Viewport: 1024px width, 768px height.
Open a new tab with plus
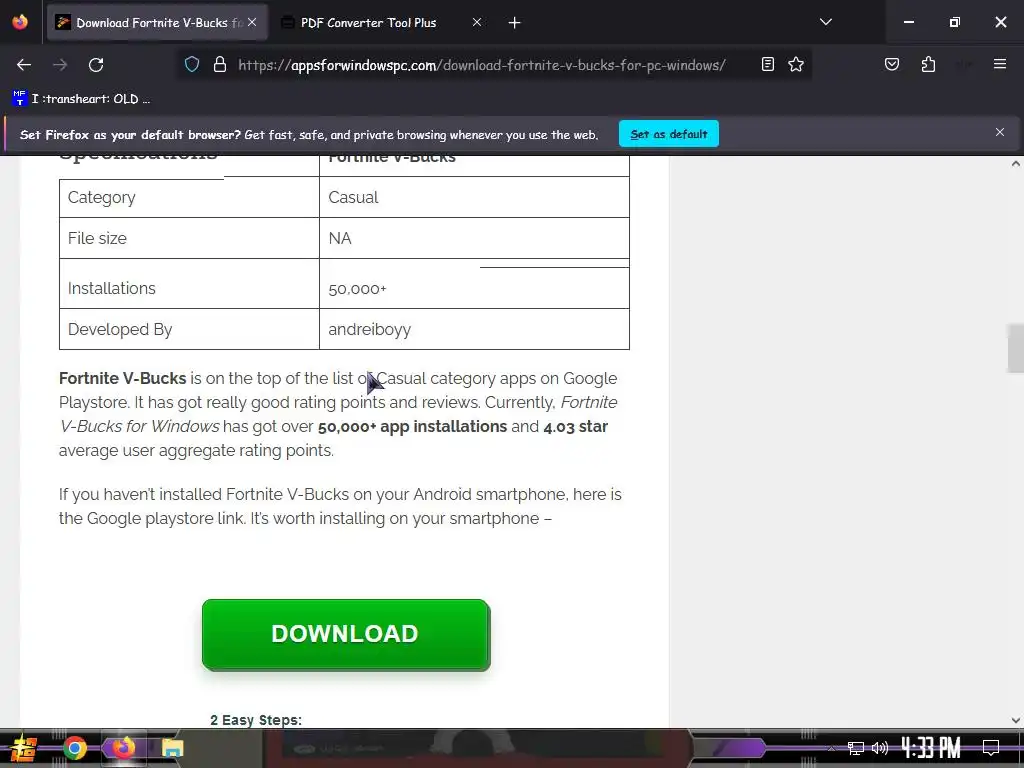[x=515, y=23]
